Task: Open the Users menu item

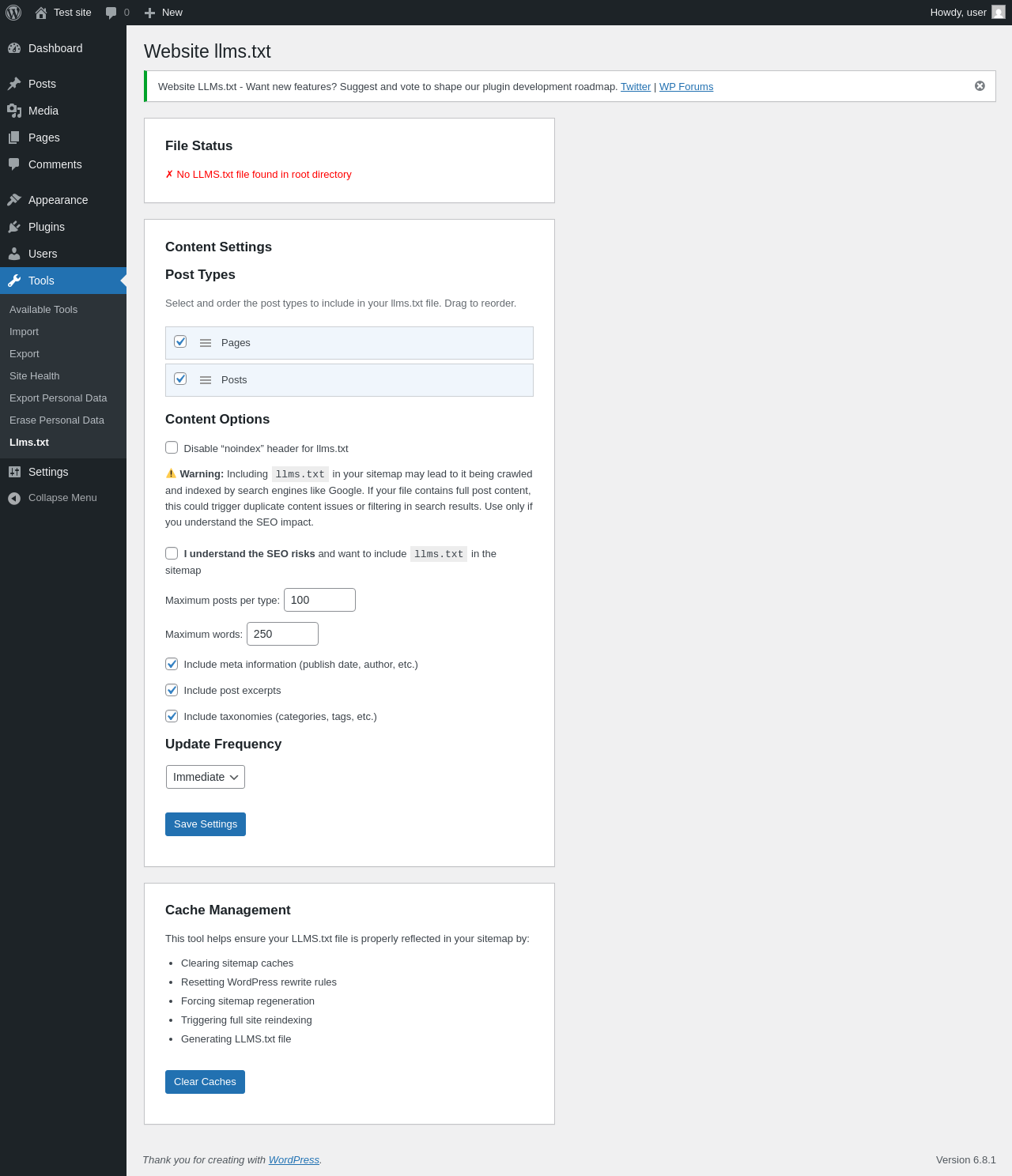Action: (63, 254)
